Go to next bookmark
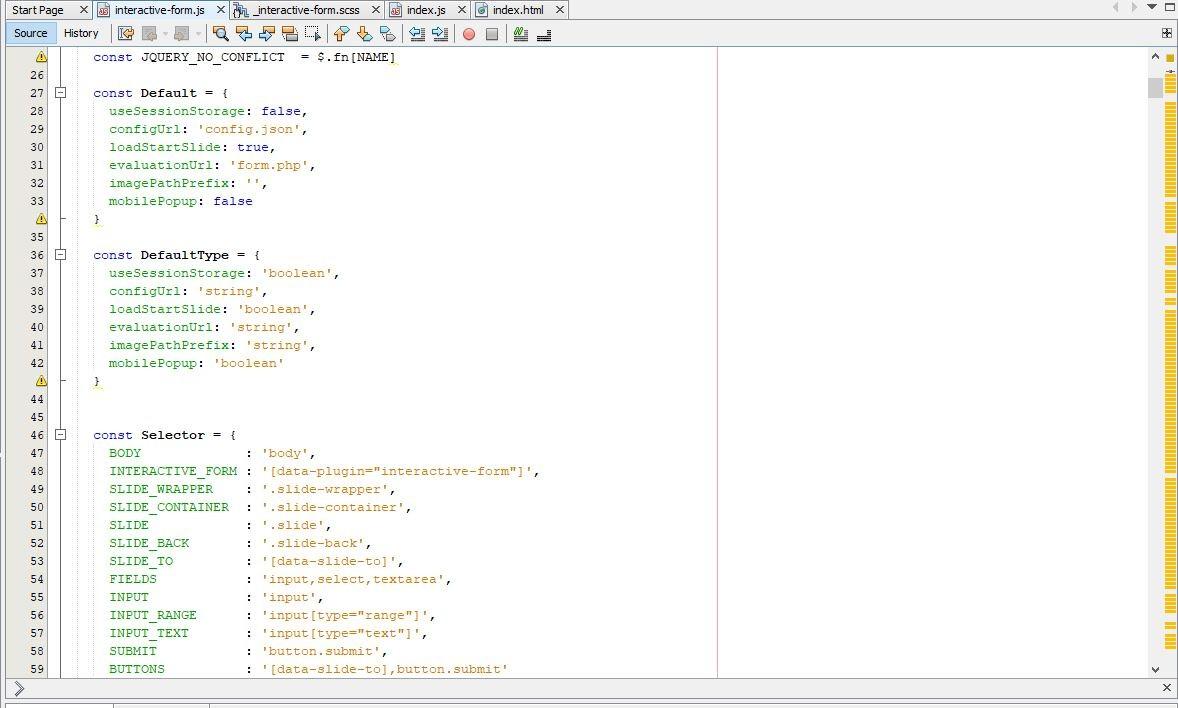 (364, 34)
